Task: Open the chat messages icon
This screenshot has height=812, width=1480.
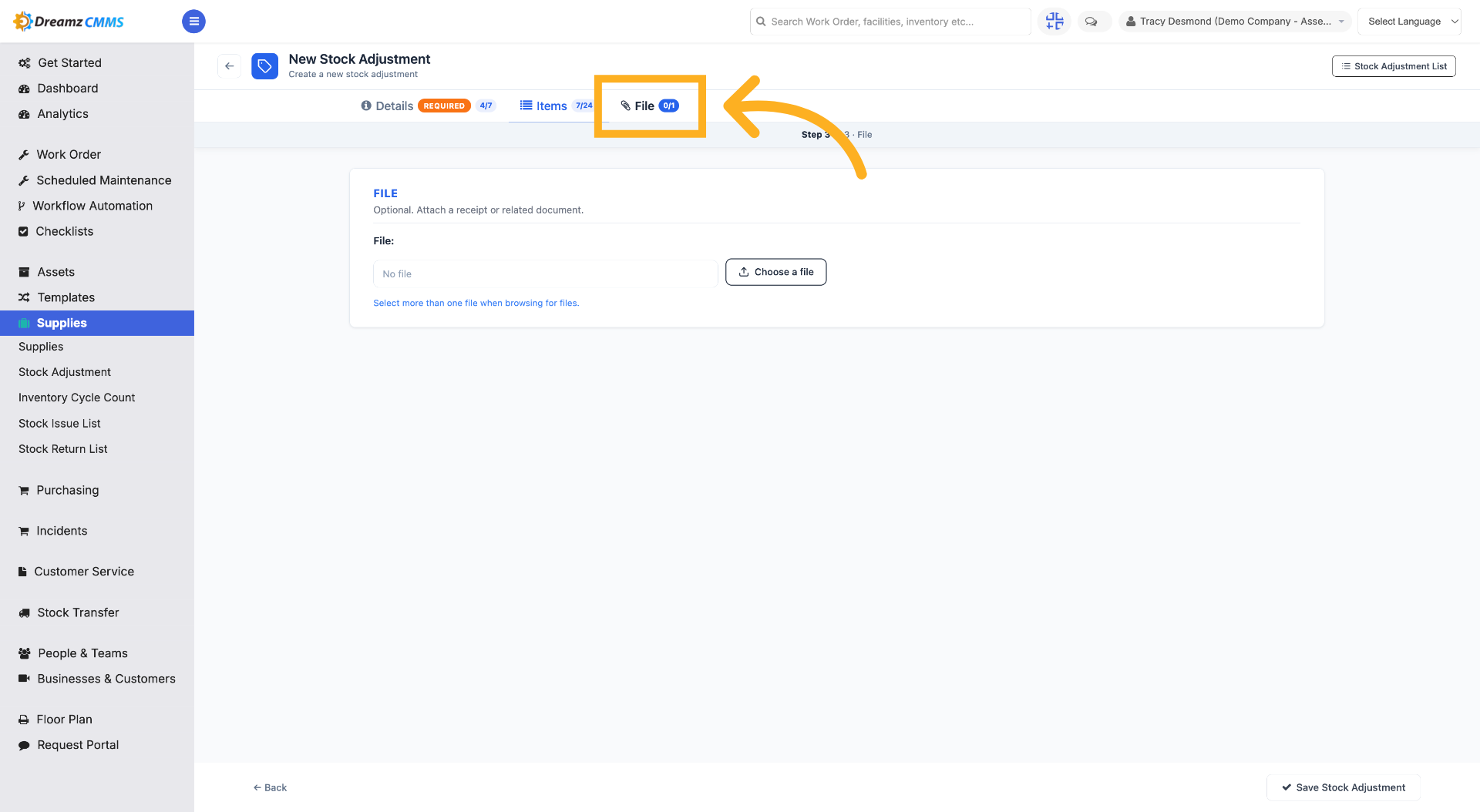Action: point(1091,22)
